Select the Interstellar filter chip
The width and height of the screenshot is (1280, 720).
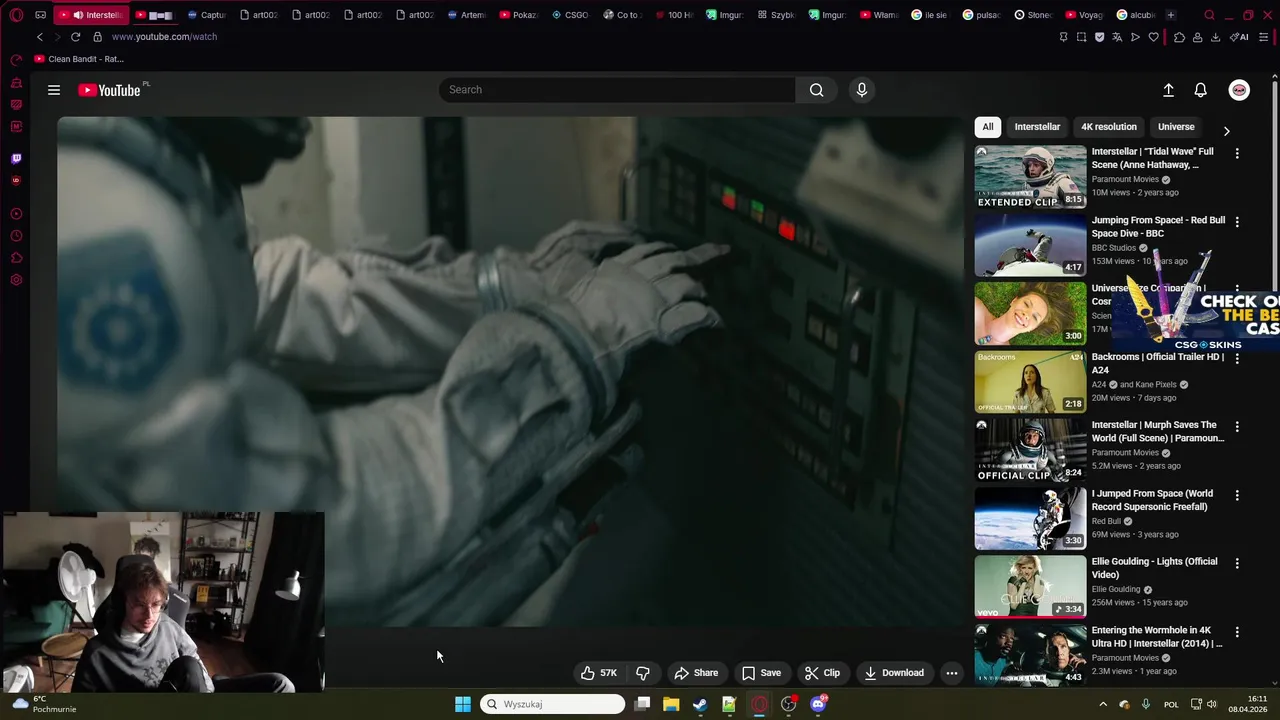[x=1037, y=127]
